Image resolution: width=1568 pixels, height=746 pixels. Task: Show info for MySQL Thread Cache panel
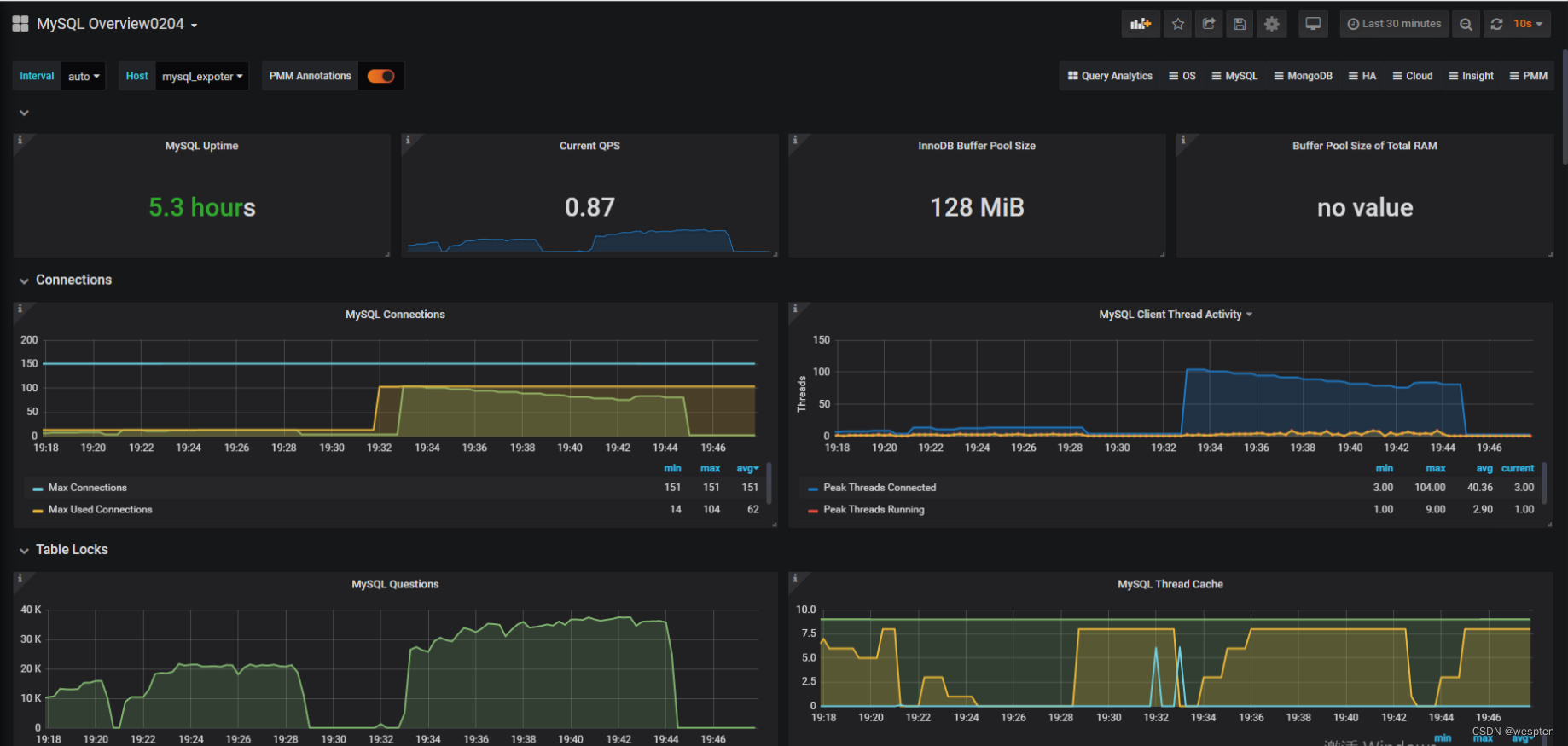click(x=795, y=578)
